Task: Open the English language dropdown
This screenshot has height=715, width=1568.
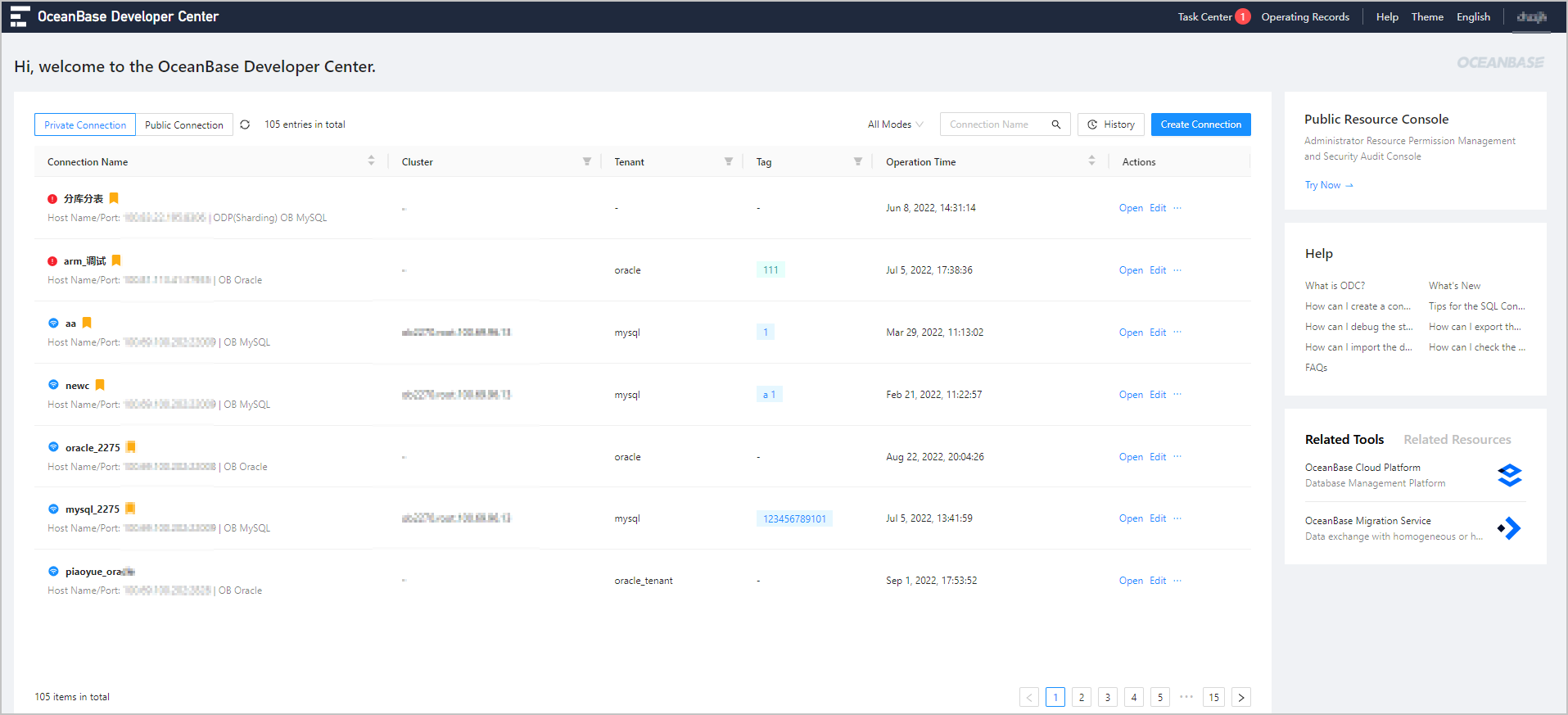Action: click(1473, 17)
